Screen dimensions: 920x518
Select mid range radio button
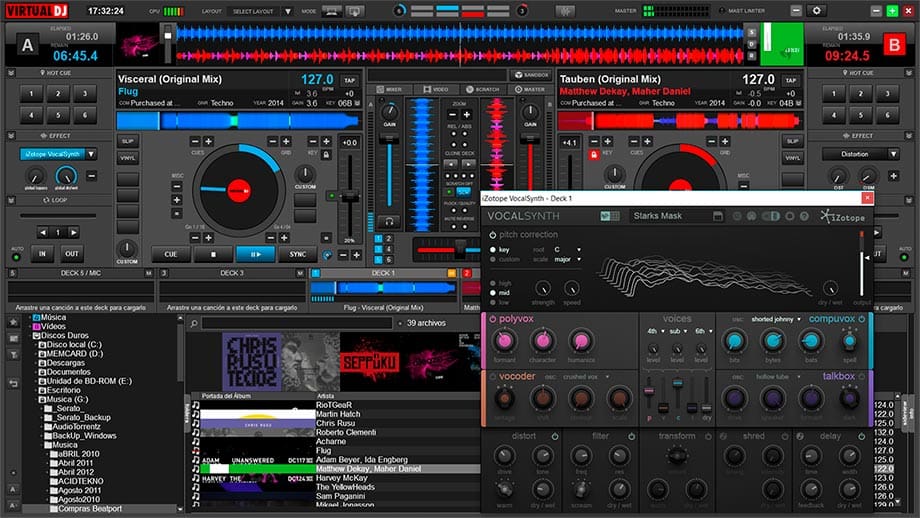(x=493, y=293)
